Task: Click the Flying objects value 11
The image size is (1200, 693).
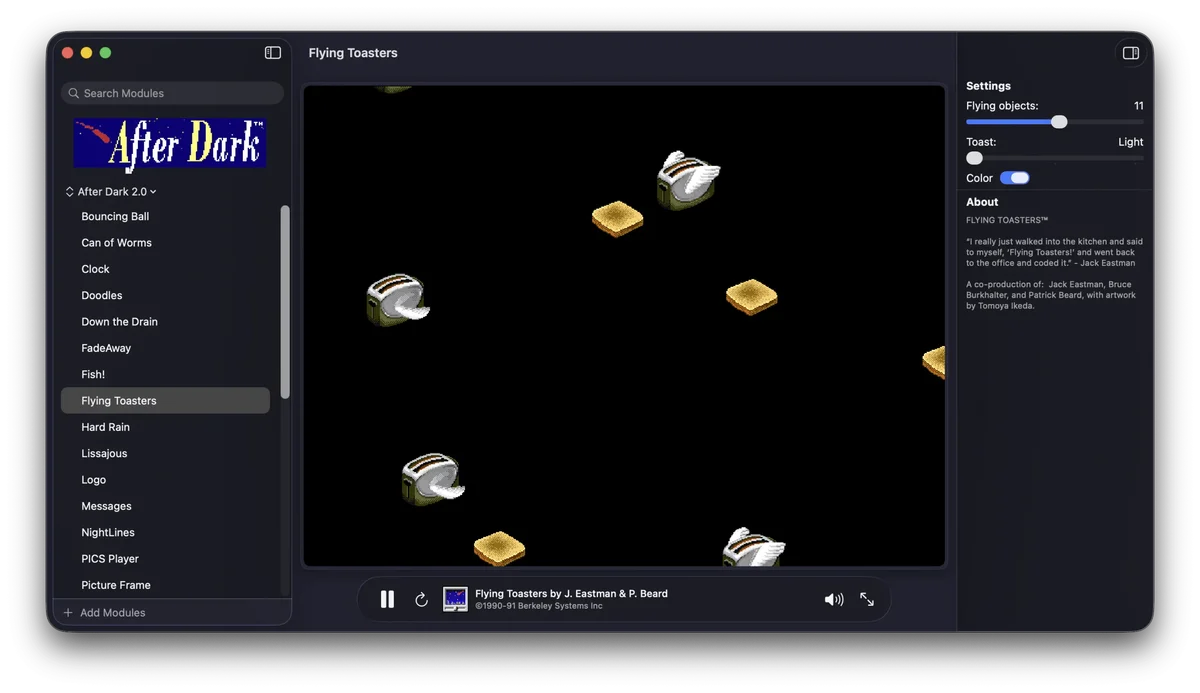Action: click(1138, 106)
